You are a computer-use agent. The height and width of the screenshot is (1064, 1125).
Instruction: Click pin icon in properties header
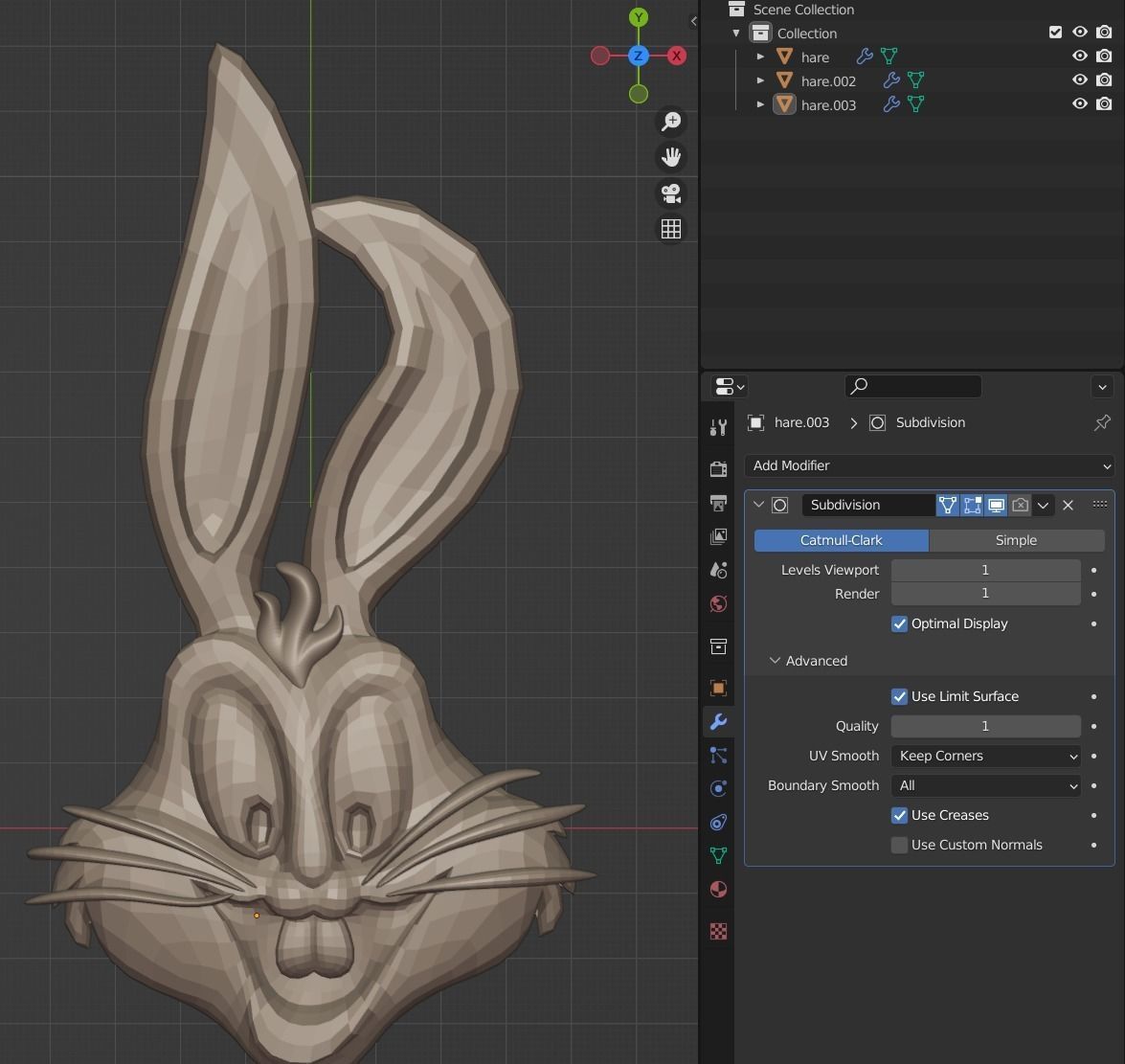coord(1102,422)
